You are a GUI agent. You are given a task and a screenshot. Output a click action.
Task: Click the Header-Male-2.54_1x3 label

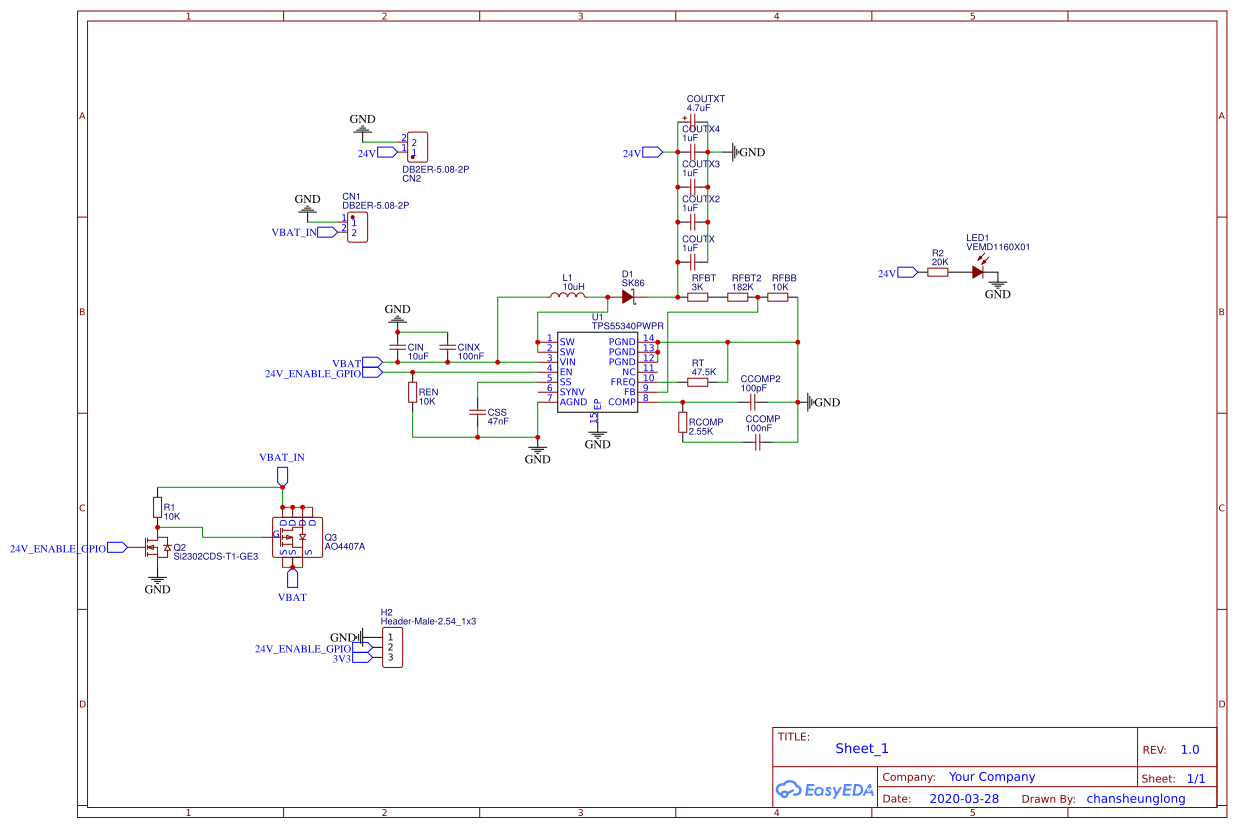428,621
